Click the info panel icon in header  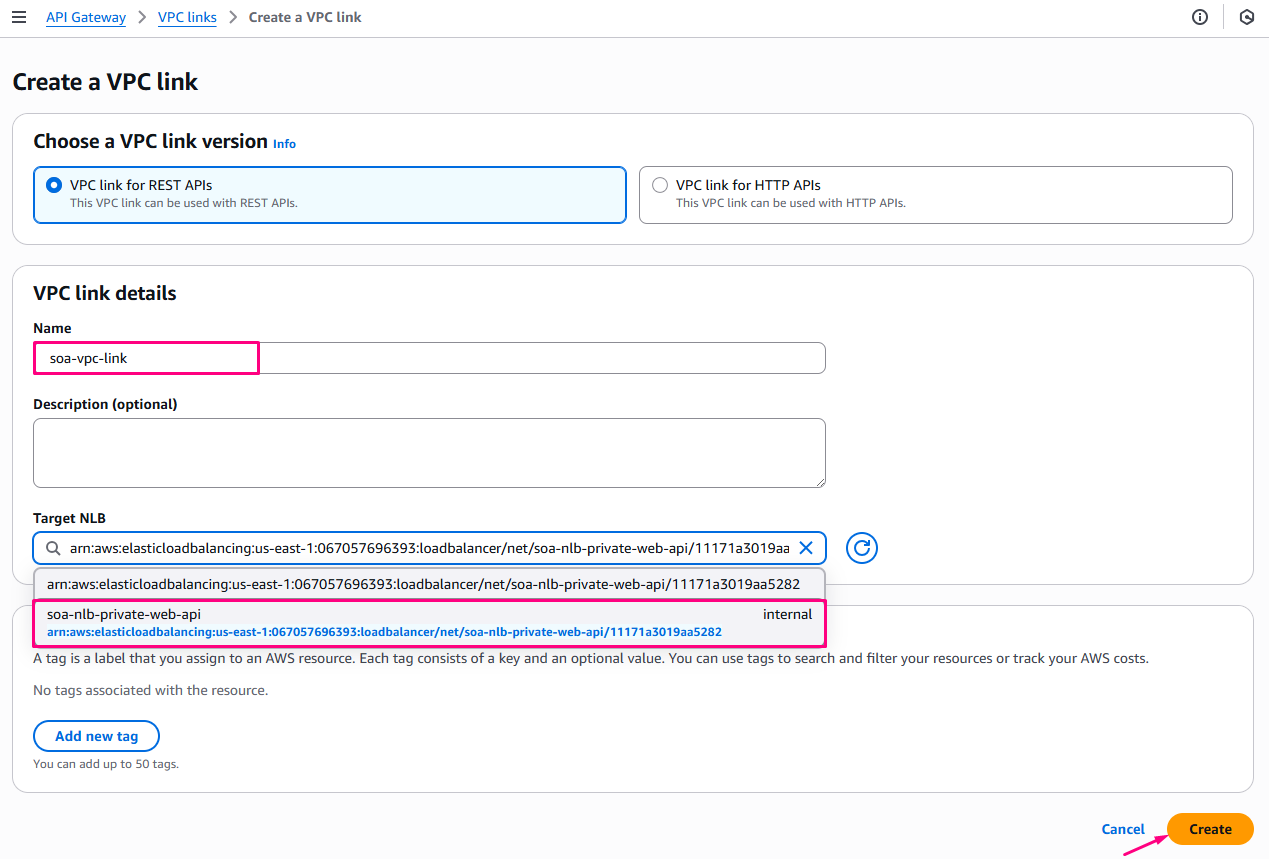[x=1200, y=17]
